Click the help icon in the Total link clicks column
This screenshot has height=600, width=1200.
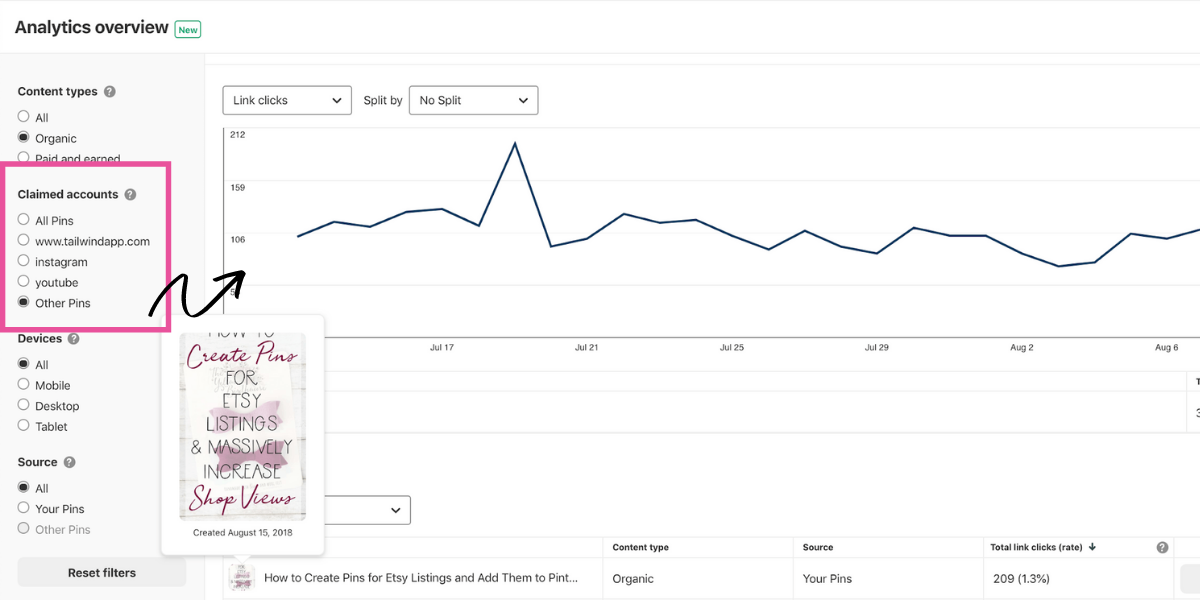1162,548
